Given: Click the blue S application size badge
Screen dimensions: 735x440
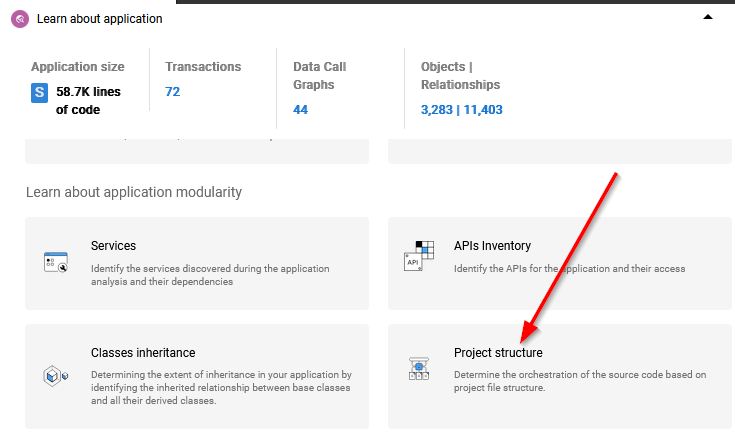Looking at the screenshot, I should click(x=39, y=93).
